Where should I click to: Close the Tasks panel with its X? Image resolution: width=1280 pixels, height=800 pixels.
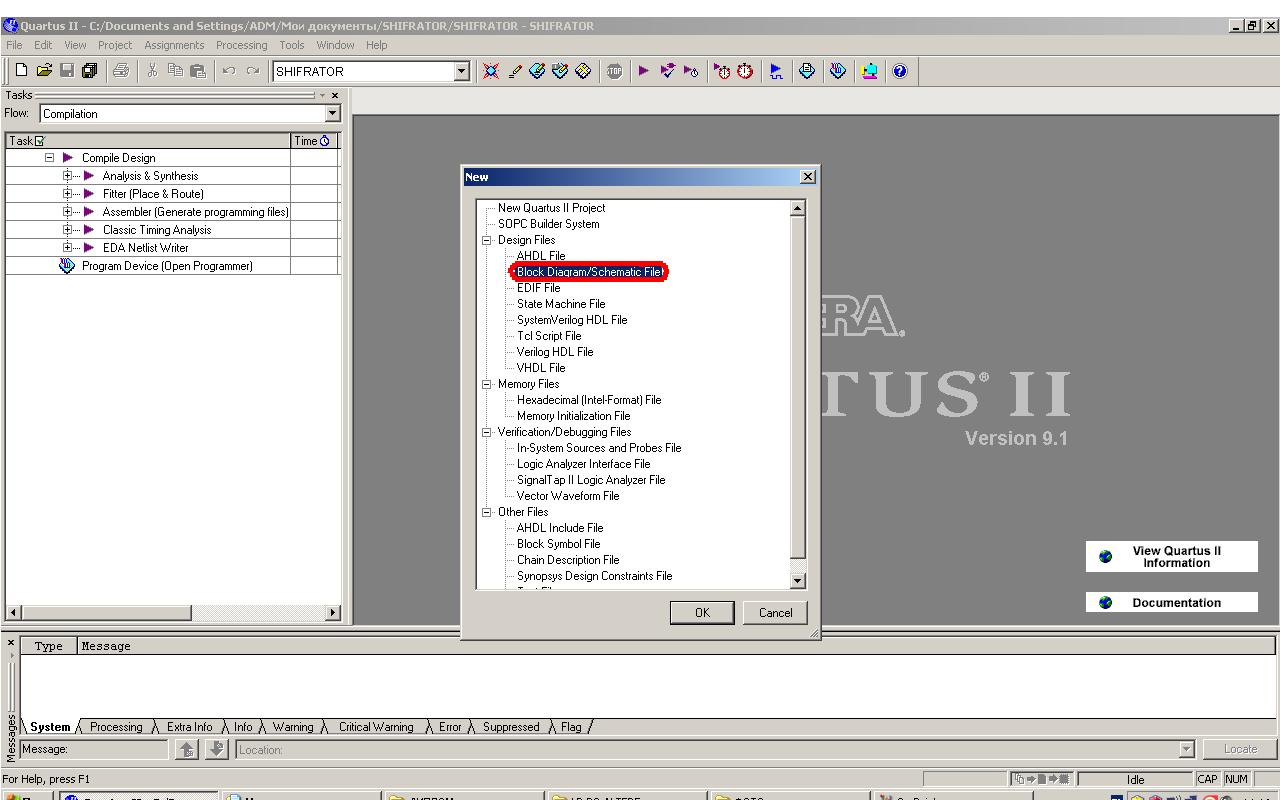(x=335, y=96)
